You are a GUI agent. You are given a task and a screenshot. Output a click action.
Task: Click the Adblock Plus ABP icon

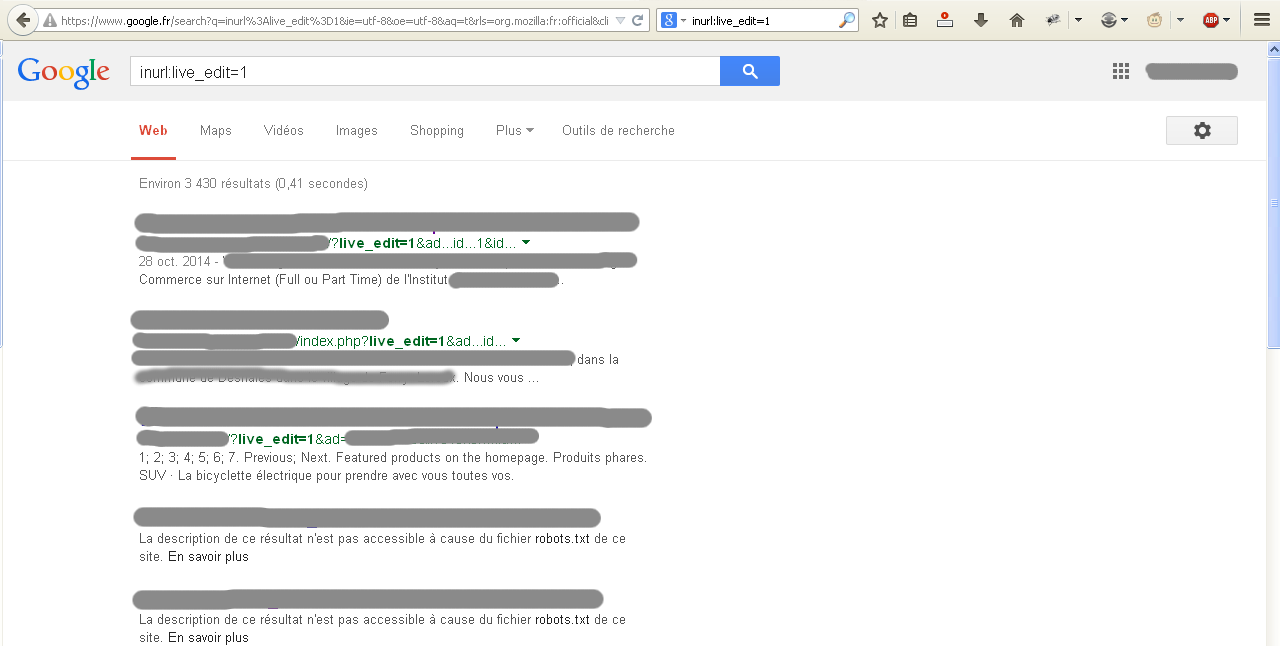click(1211, 20)
